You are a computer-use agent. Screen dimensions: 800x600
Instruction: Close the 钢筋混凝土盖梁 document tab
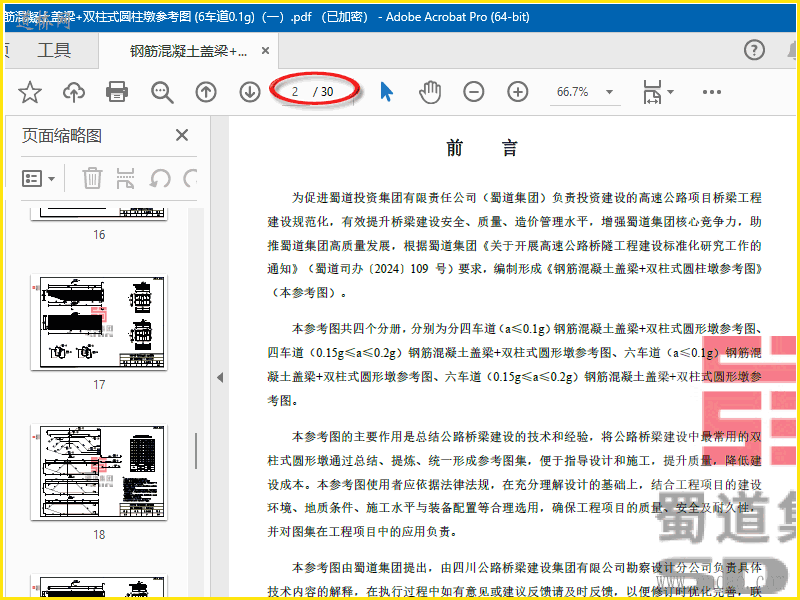(x=265, y=51)
